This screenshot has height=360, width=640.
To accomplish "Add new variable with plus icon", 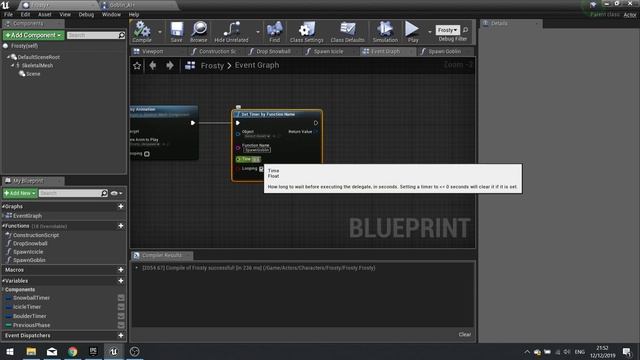I will pyautogui.click(x=121, y=281).
